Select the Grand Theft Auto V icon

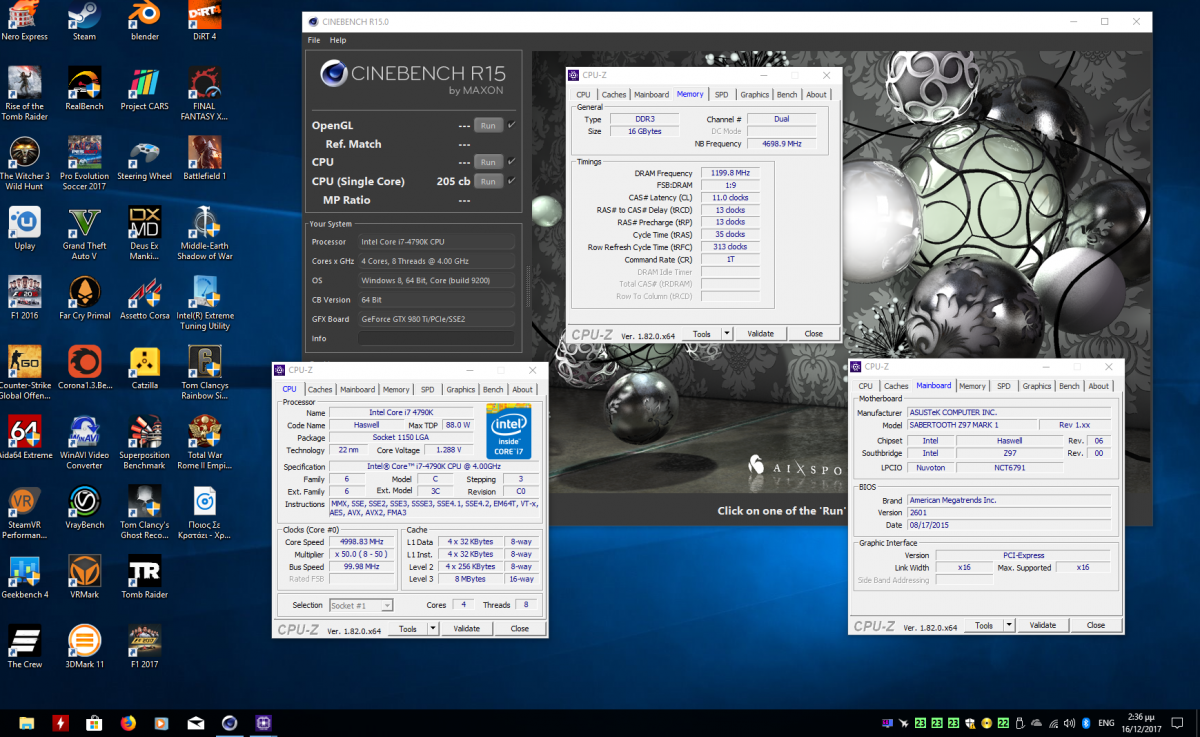84,233
